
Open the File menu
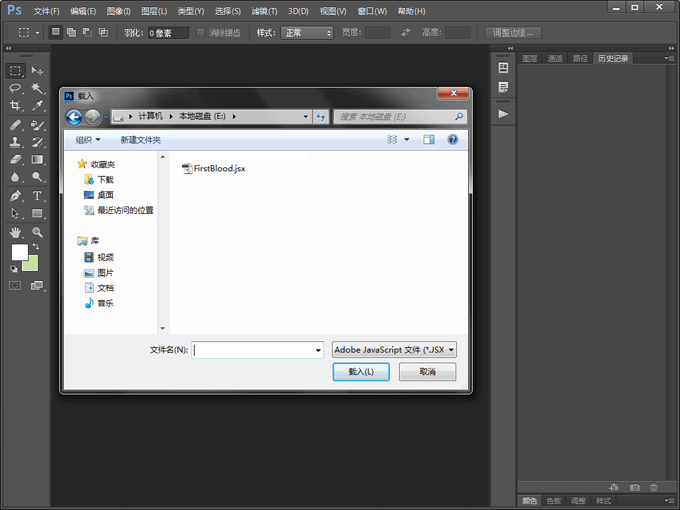point(46,11)
